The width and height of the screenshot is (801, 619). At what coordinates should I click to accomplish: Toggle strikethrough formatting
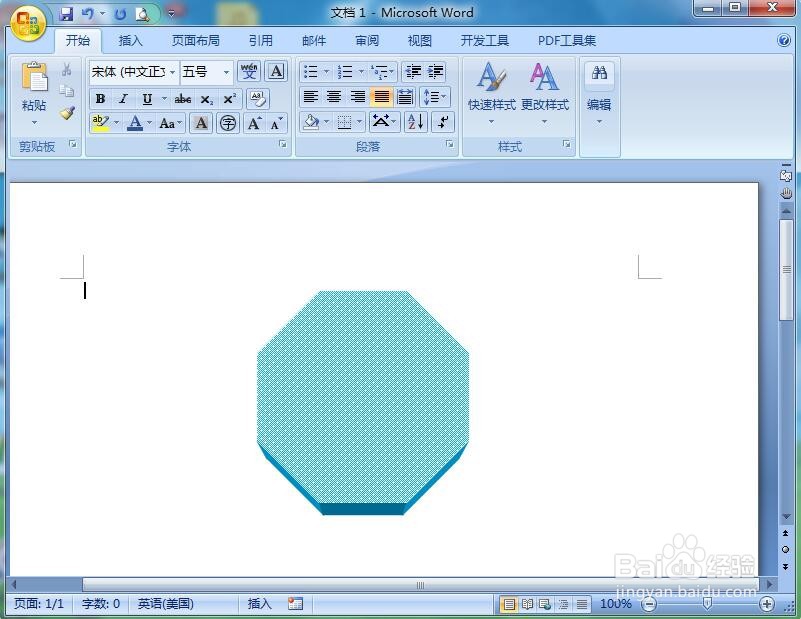pyautogui.click(x=183, y=99)
